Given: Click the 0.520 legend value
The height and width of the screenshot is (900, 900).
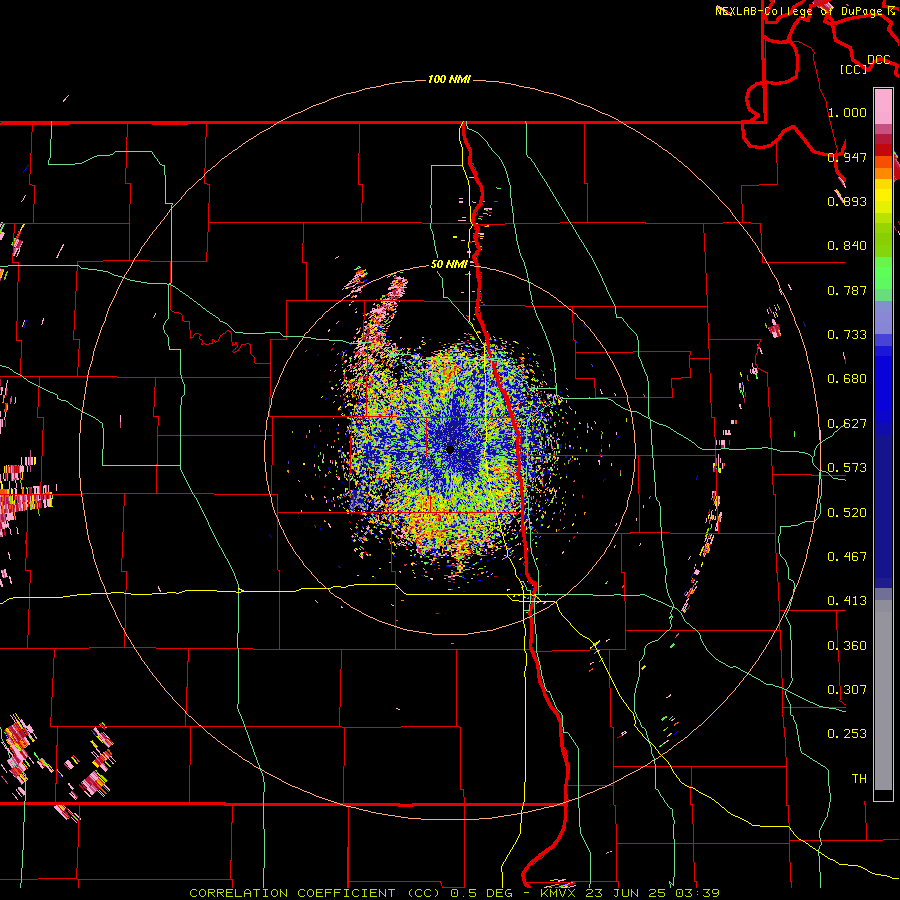Looking at the screenshot, I should pyautogui.click(x=847, y=512).
